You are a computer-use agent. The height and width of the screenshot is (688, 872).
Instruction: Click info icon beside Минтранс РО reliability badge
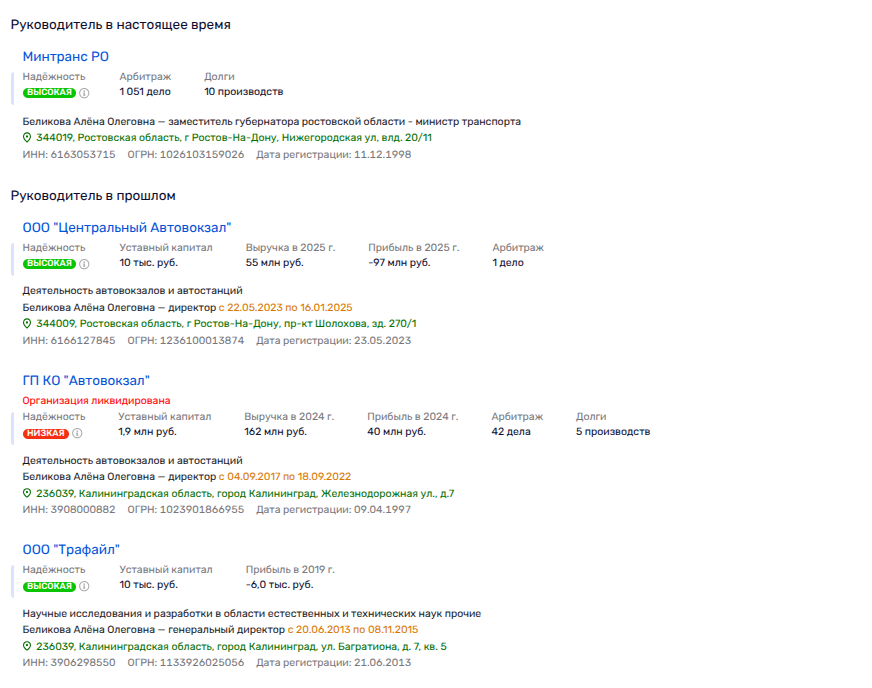(x=84, y=93)
